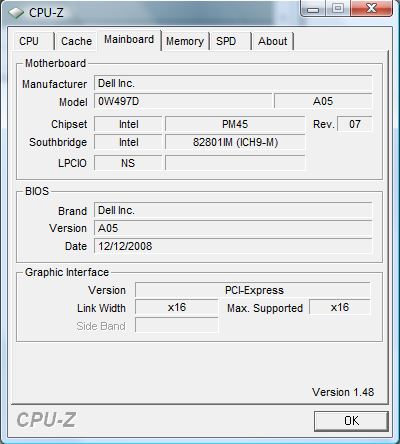
Task: Open the Cache tab
Action: pyautogui.click(x=76, y=41)
